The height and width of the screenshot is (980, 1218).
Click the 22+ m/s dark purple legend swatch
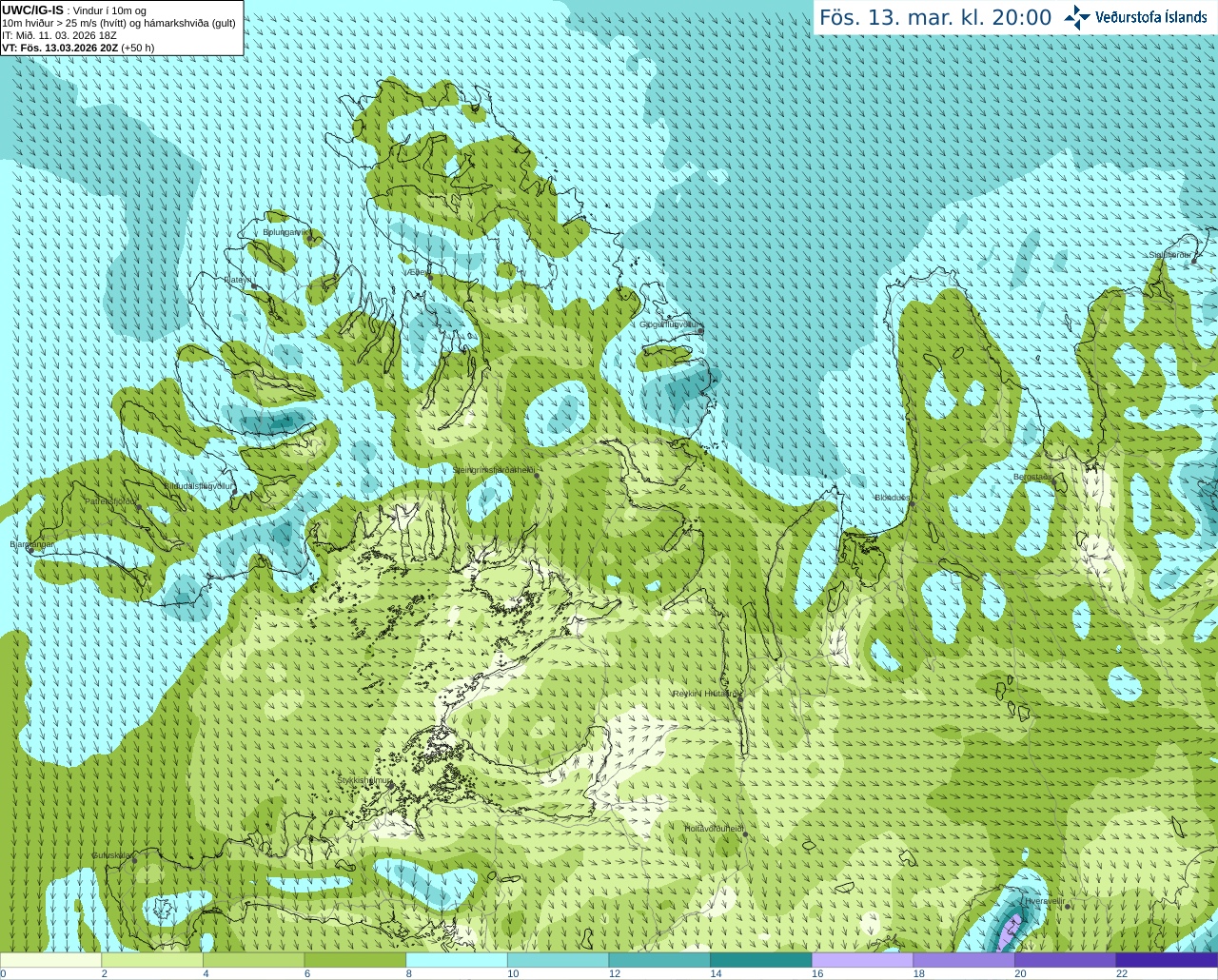[x=1168, y=960]
